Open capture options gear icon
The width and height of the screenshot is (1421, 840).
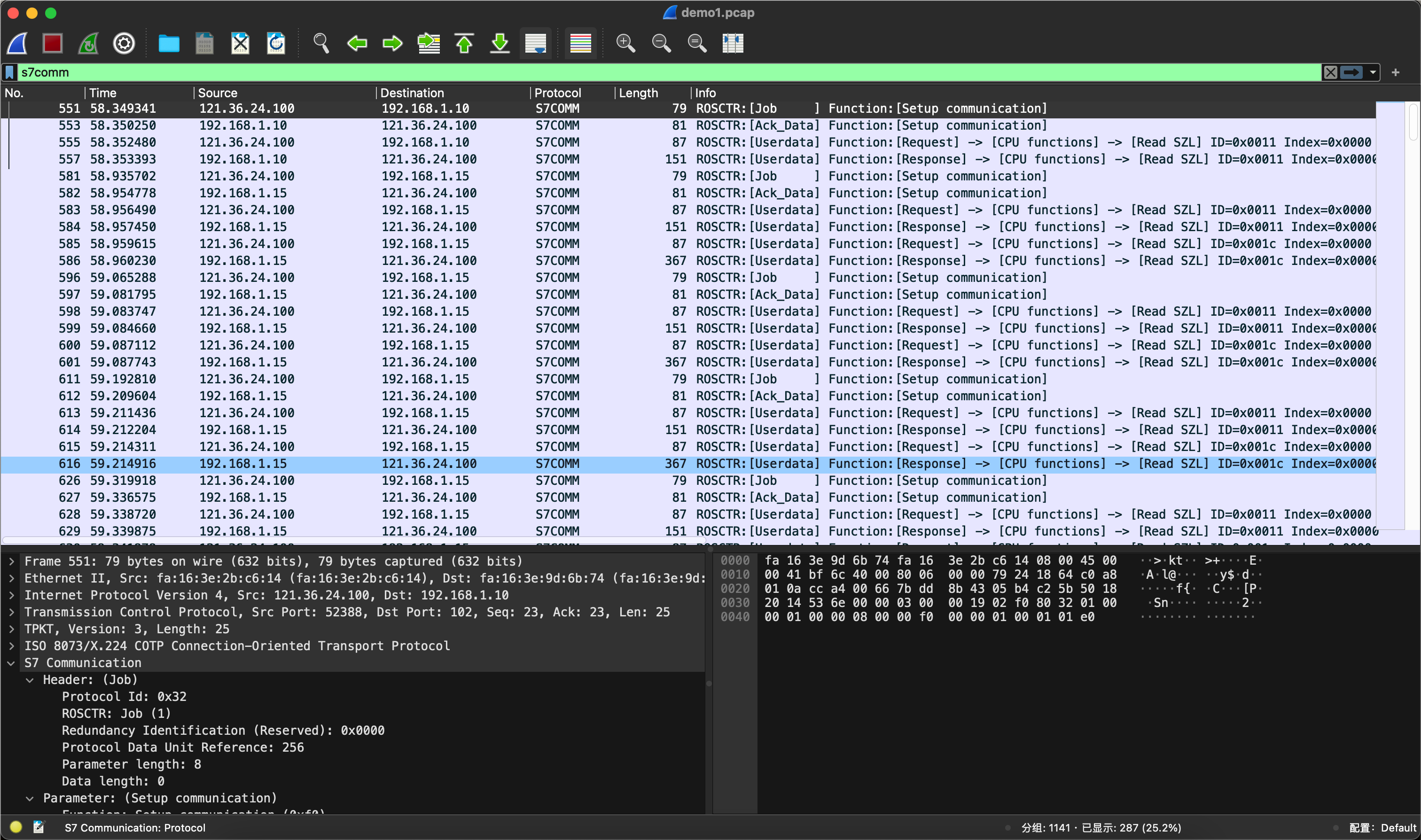(x=124, y=43)
